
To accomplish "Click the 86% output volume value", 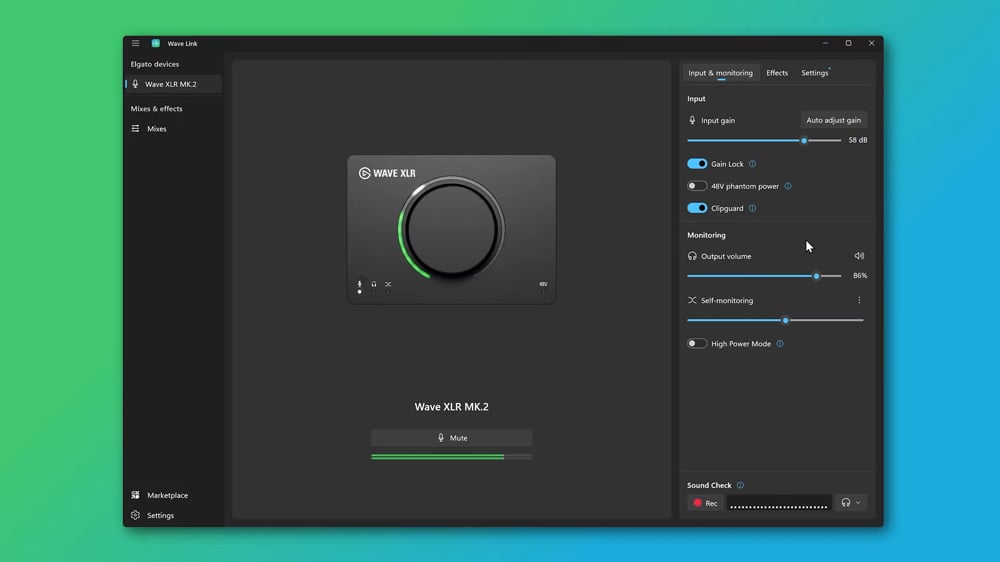I will coord(860,276).
